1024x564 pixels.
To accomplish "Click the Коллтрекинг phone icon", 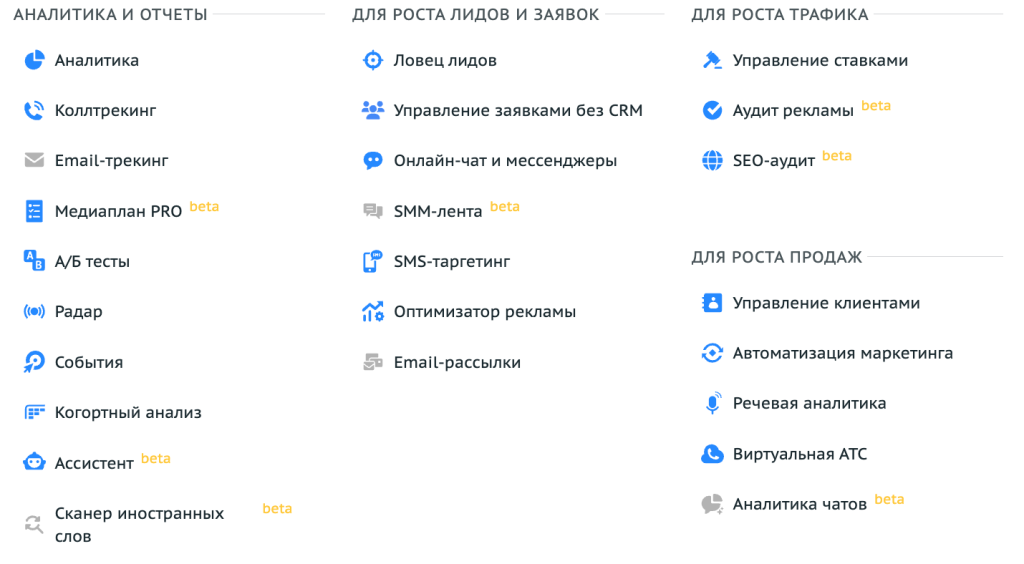I will coord(34,110).
